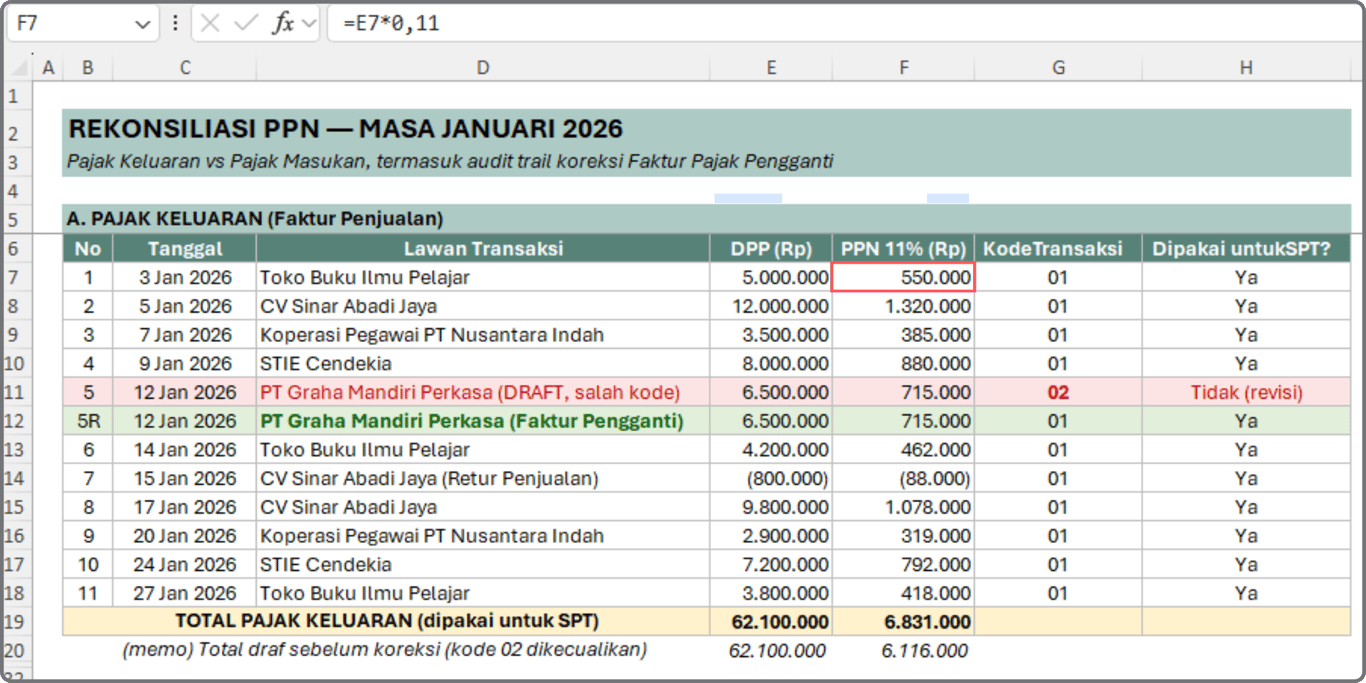1366x683 pixels.
Task: Click the "DPP (Rp)" header cell
Action: (x=771, y=249)
